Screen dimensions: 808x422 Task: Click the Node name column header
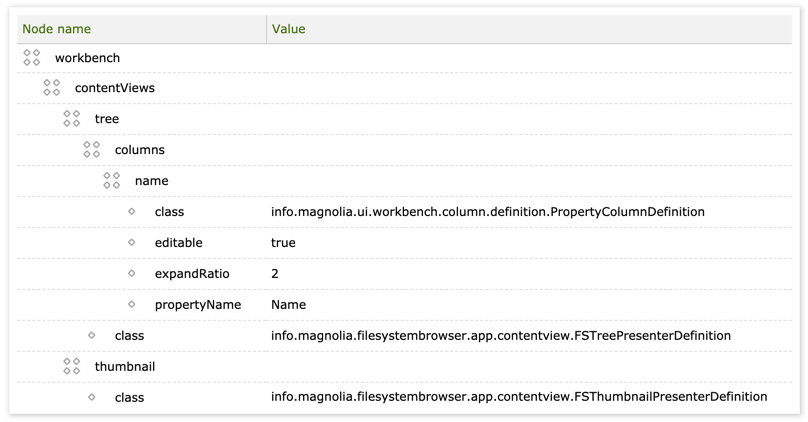click(x=57, y=29)
